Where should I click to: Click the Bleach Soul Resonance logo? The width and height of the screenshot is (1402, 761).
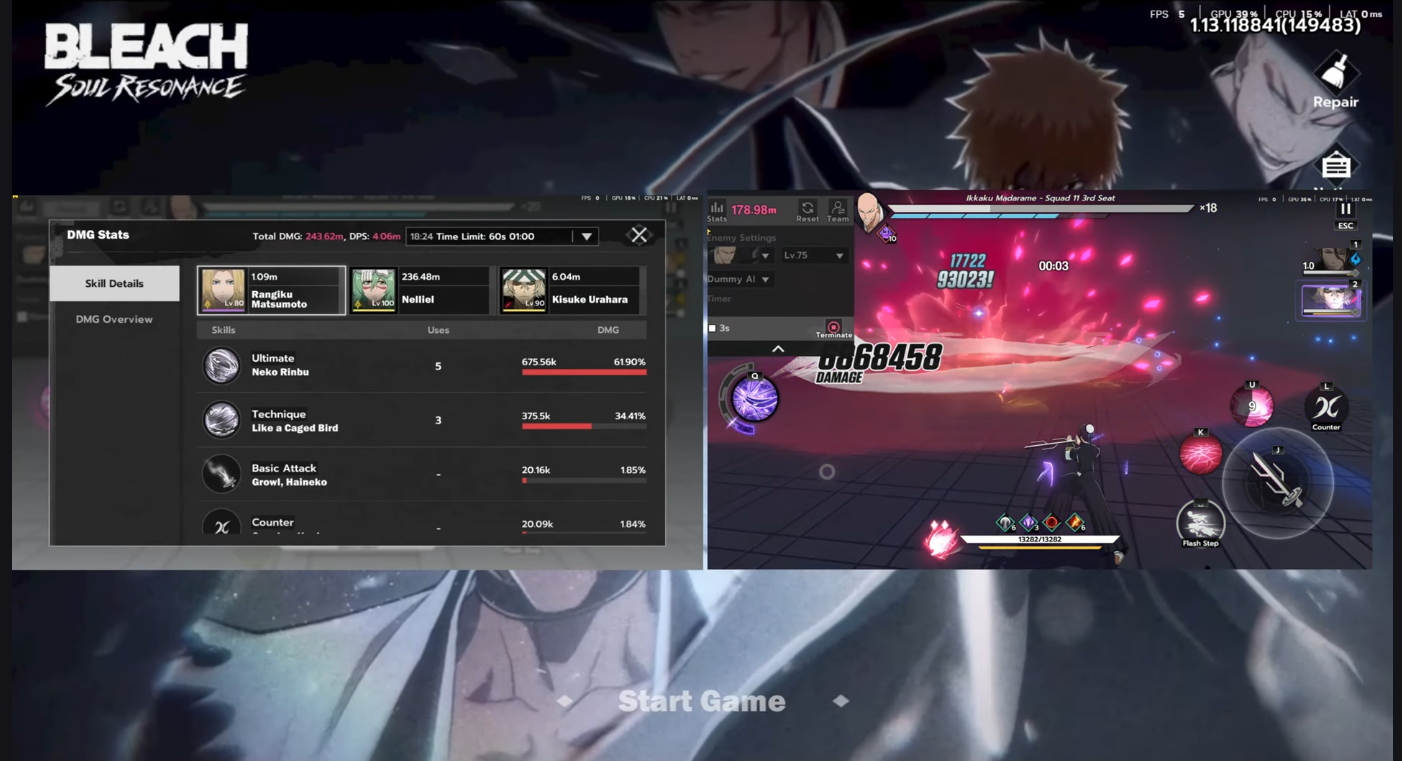click(x=146, y=63)
